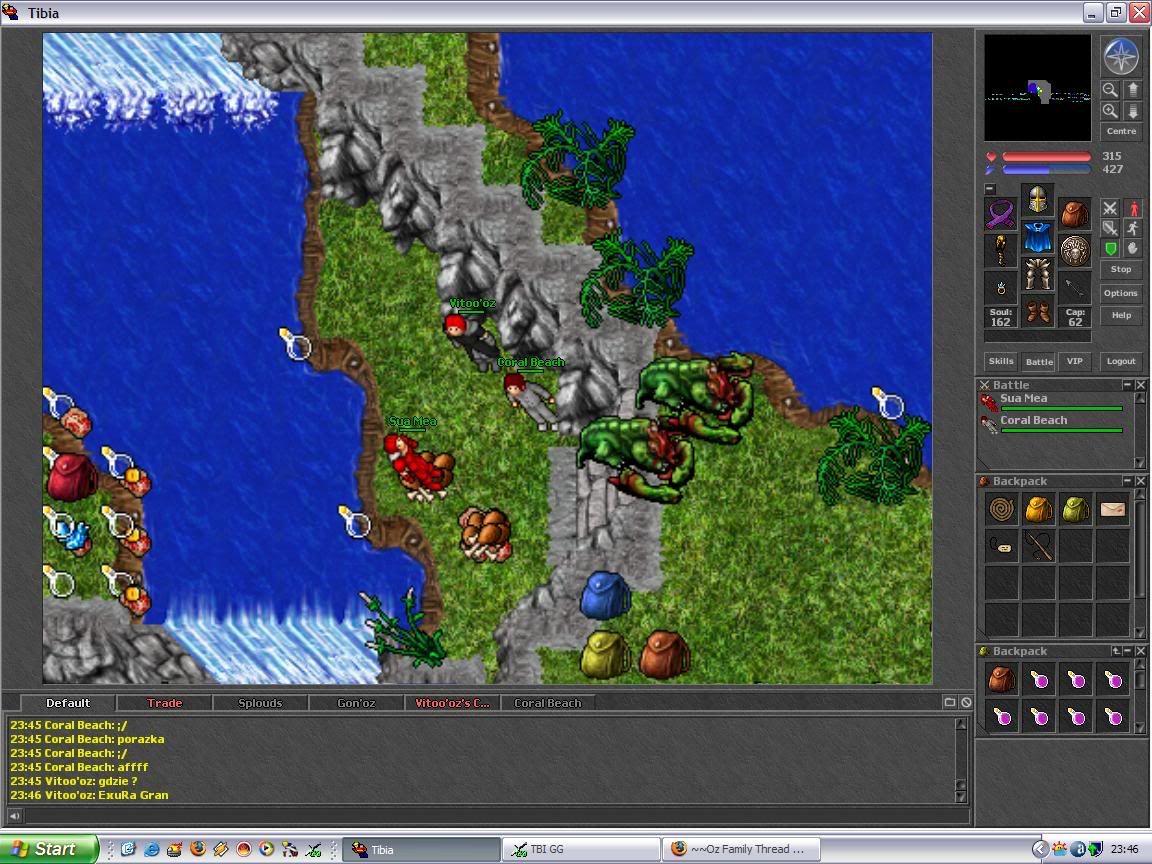The height and width of the screenshot is (864, 1152).
Task: Select the purple scarf in the amulet slot
Action: 1001,215
